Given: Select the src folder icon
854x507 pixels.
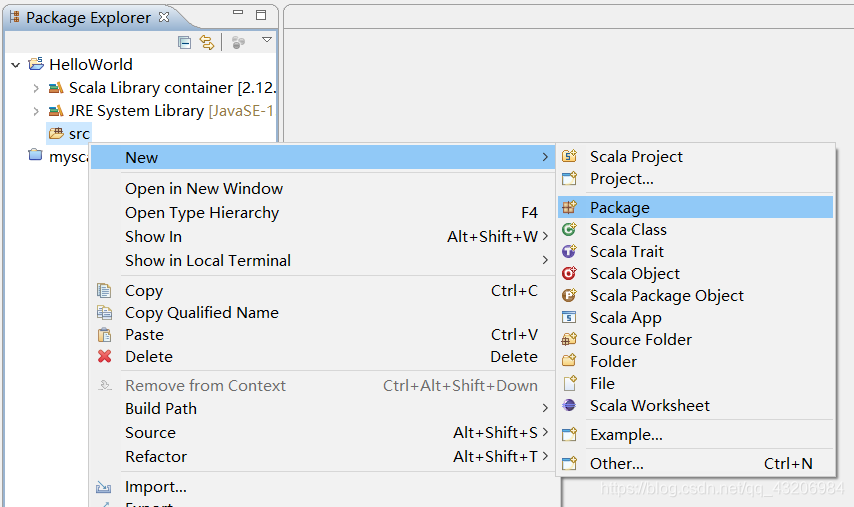Looking at the screenshot, I should coord(56,133).
